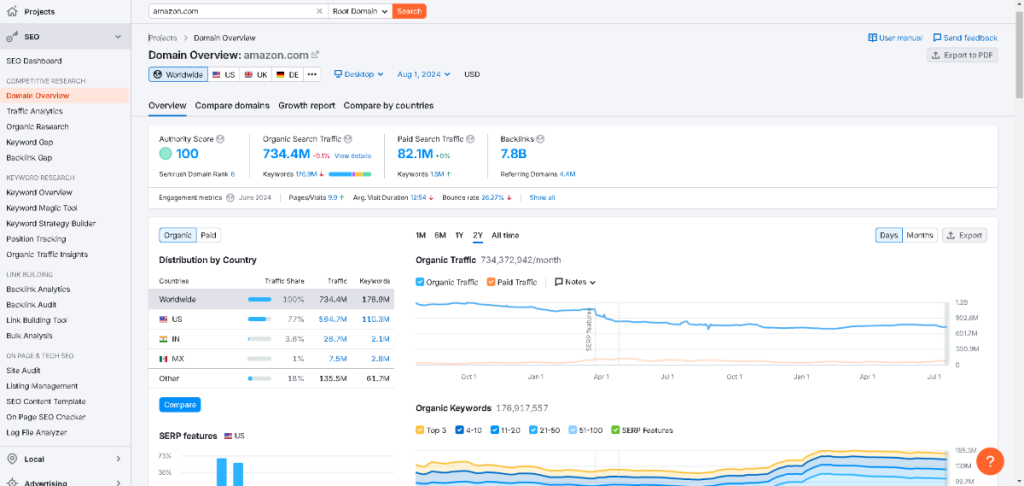Click the Projects home icon in sidebar
This screenshot has width=1024, height=486.
(12, 12)
